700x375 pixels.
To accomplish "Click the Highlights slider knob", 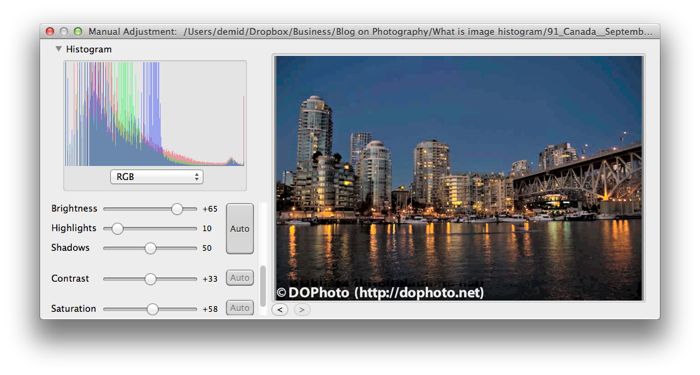I will [117, 229].
